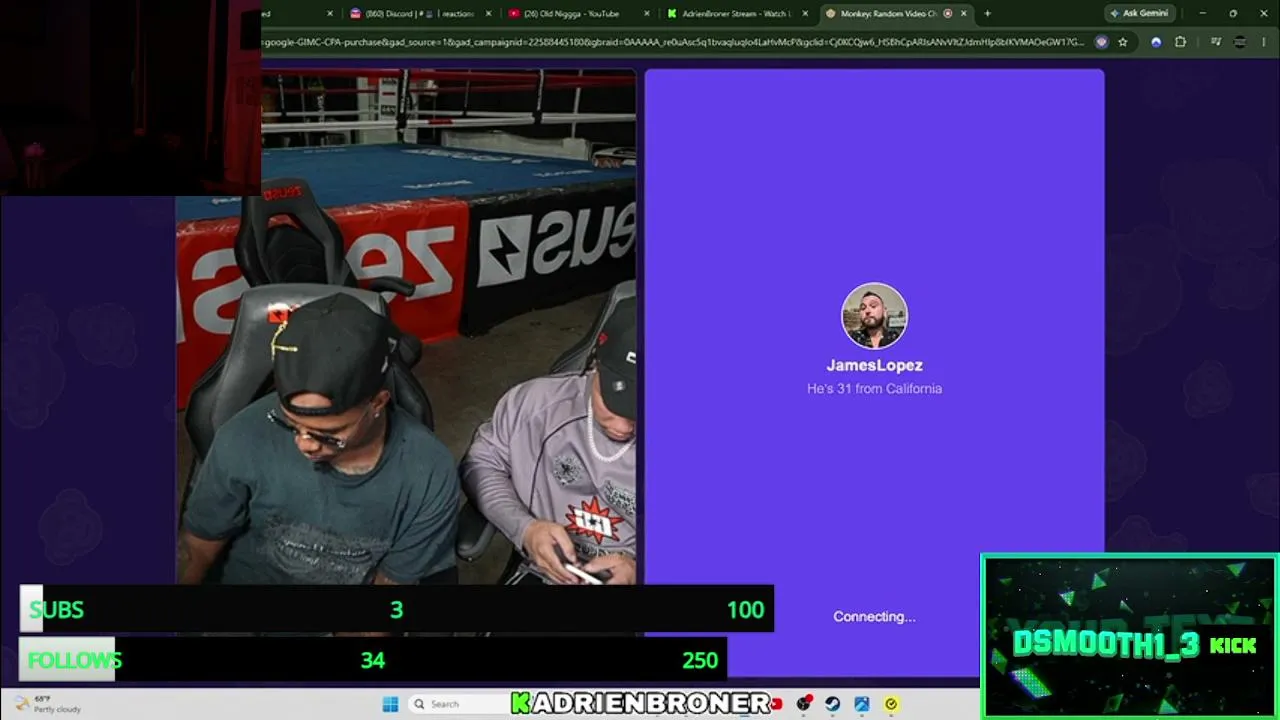Open the dark taskbar app with red badge
Screen dimensions: 1280x720
click(x=803, y=704)
